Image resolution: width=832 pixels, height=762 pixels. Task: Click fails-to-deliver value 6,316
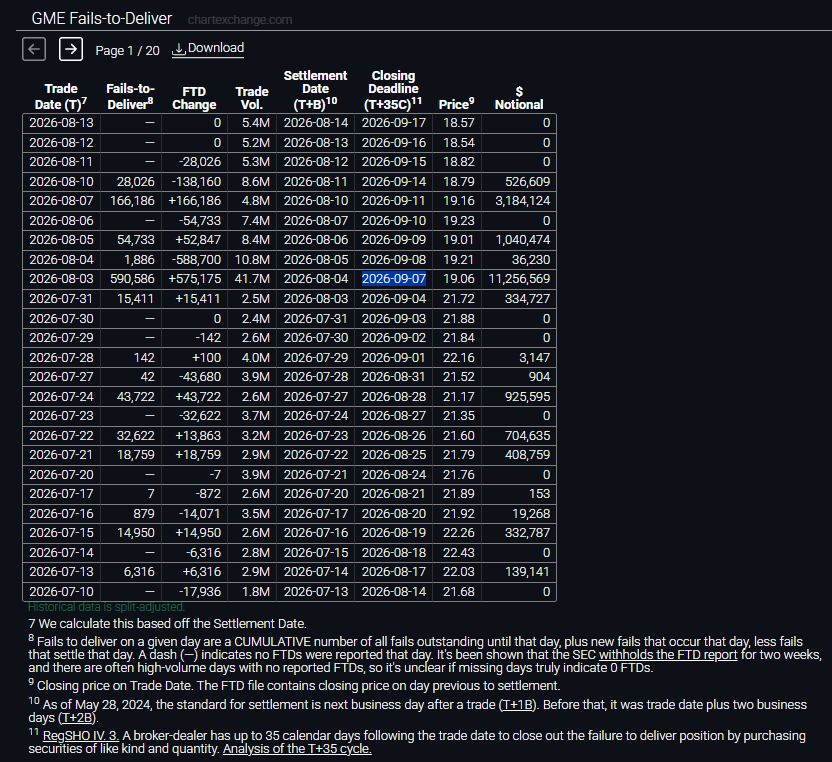pos(139,572)
